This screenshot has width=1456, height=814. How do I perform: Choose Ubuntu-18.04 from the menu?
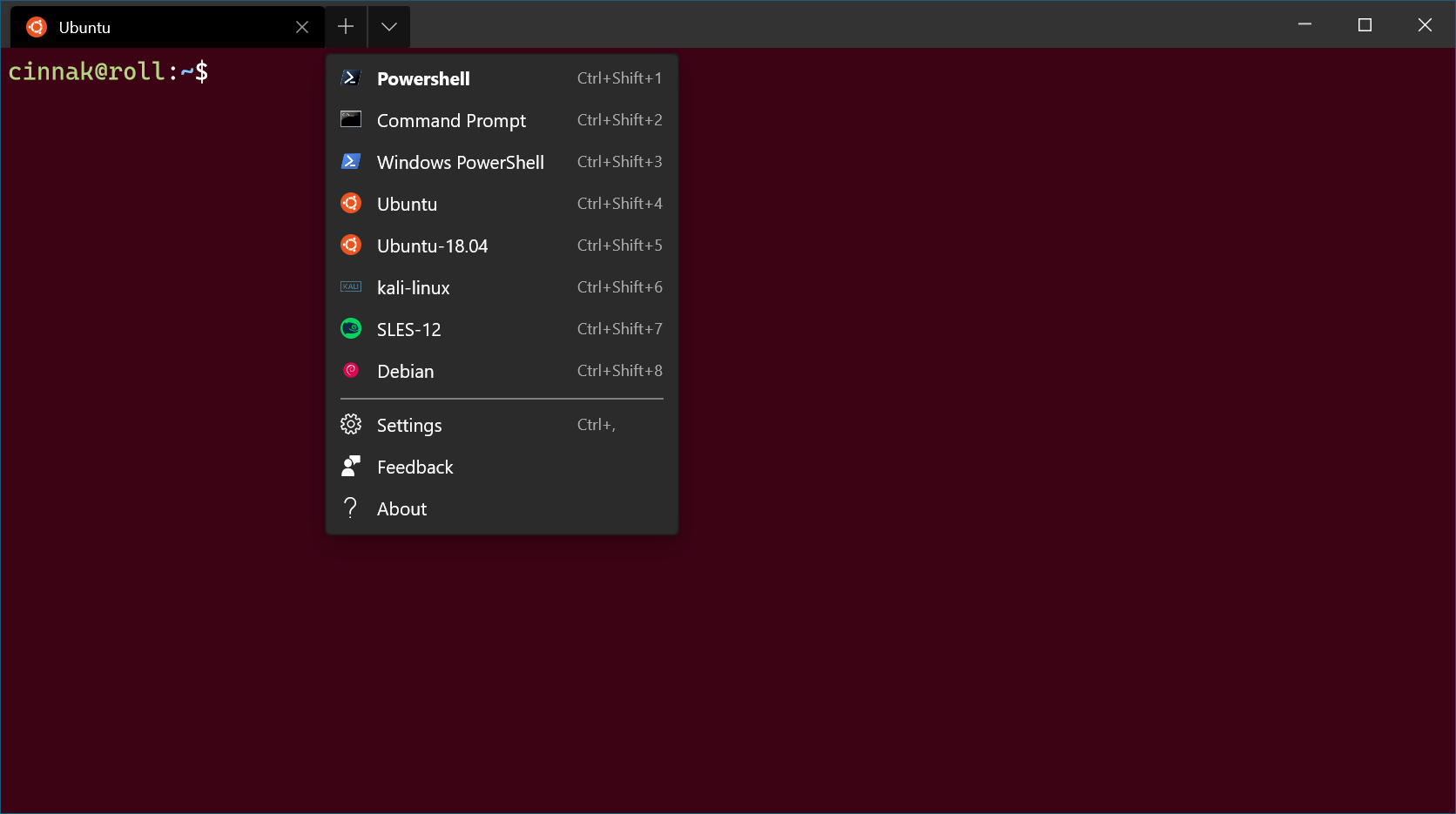pyautogui.click(x=502, y=246)
